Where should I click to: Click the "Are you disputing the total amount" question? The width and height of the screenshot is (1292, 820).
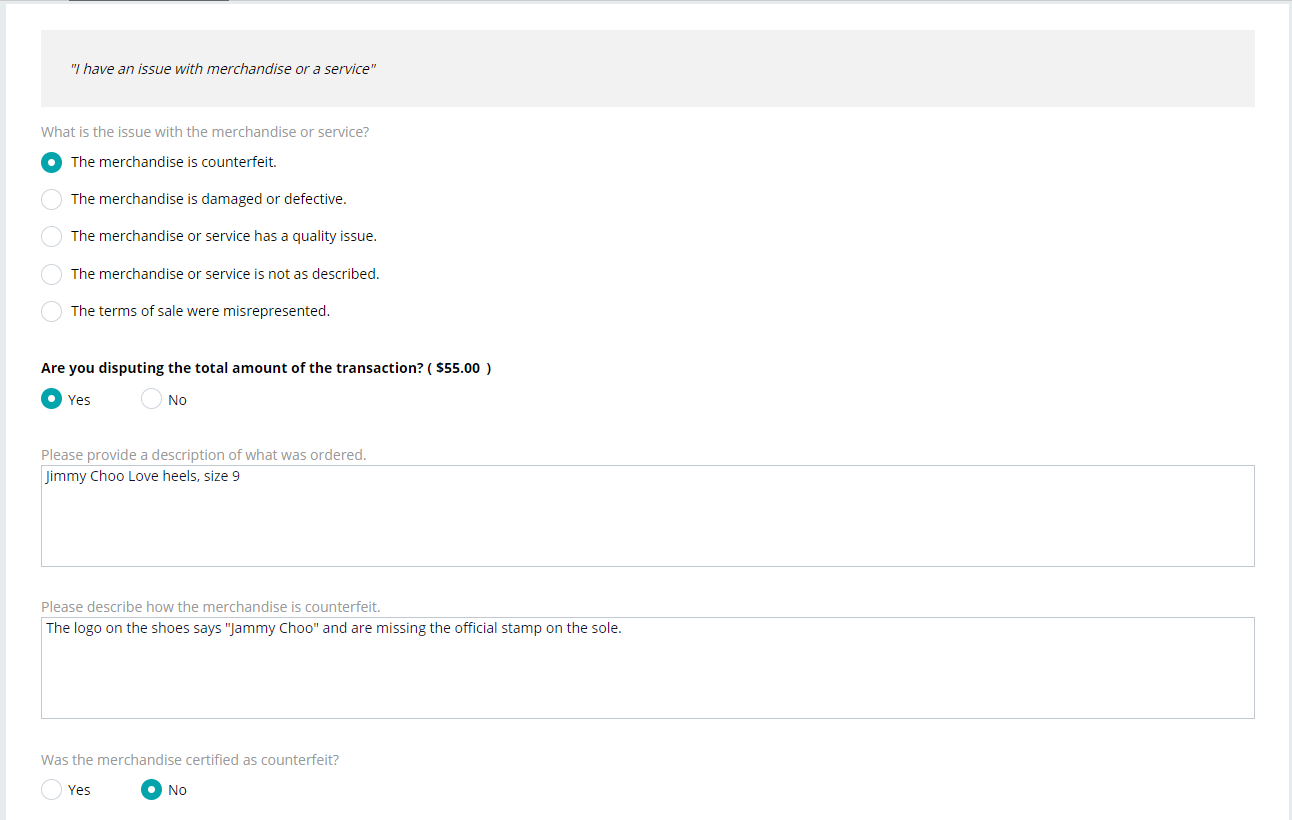tap(232, 368)
